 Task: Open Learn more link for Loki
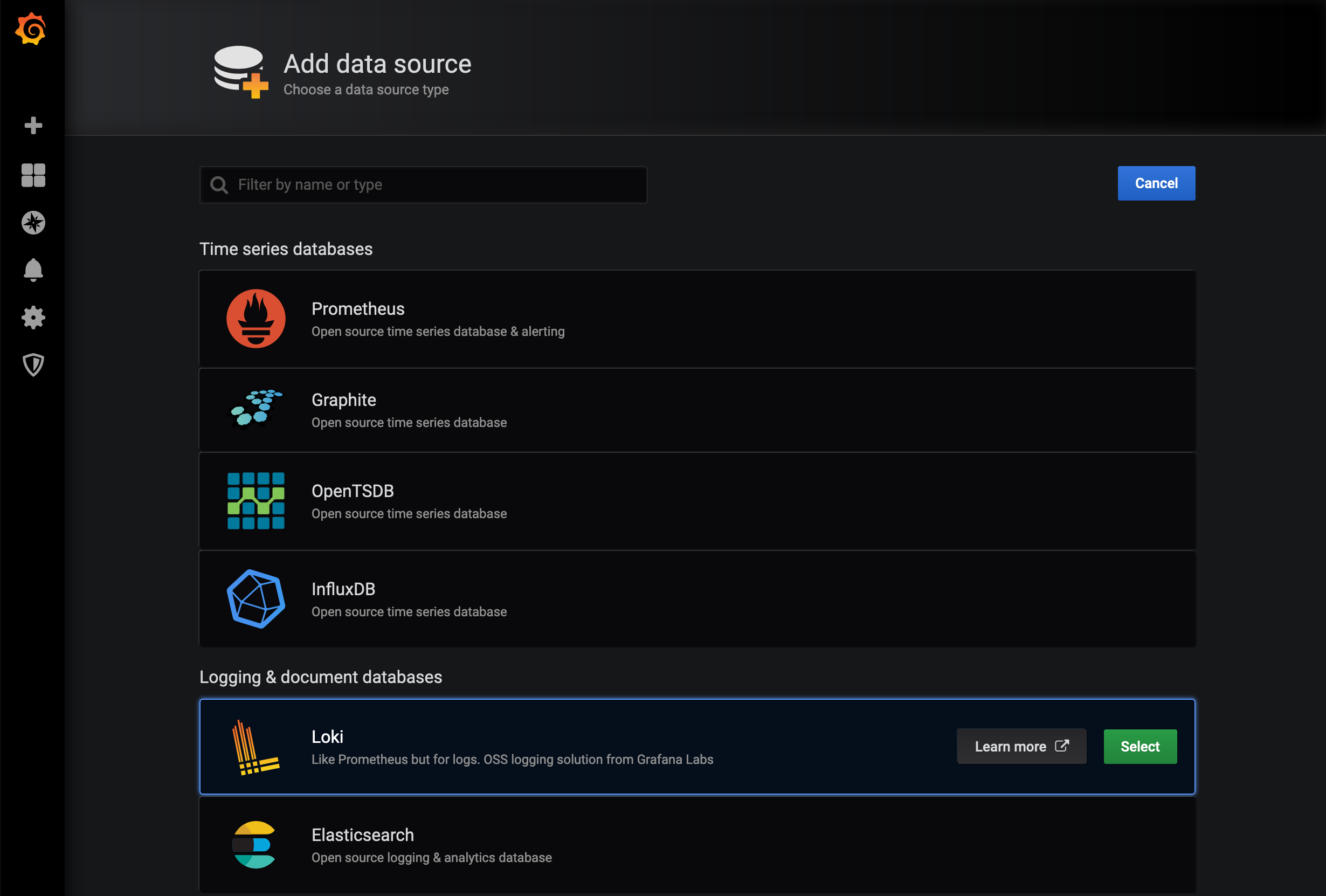pos(1021,747)
